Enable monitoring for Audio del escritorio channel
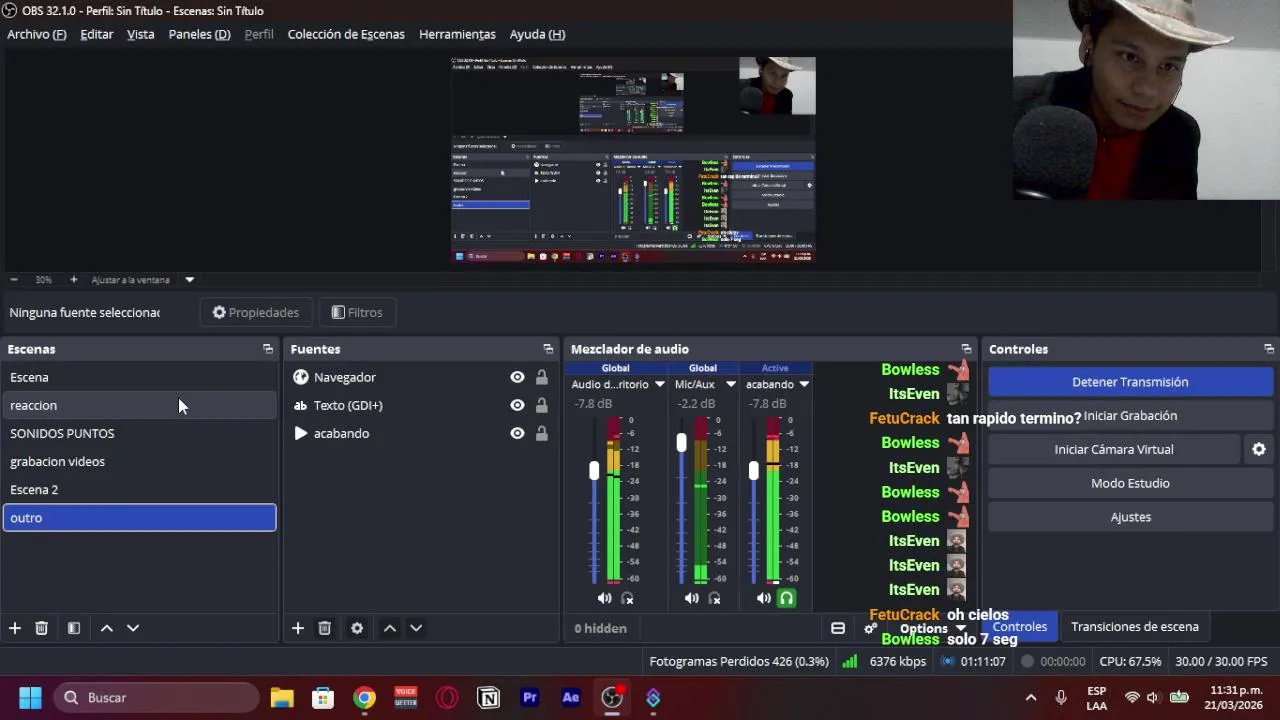The height and width of the screenshot is (720, 1280). 627,598
